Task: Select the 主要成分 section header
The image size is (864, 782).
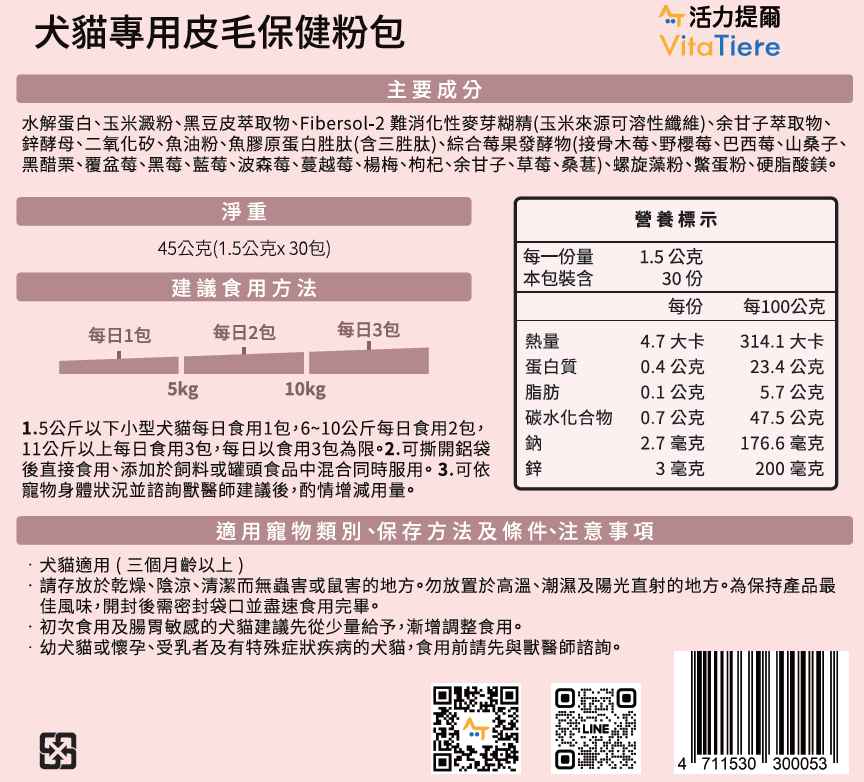Action: (434, 89)
